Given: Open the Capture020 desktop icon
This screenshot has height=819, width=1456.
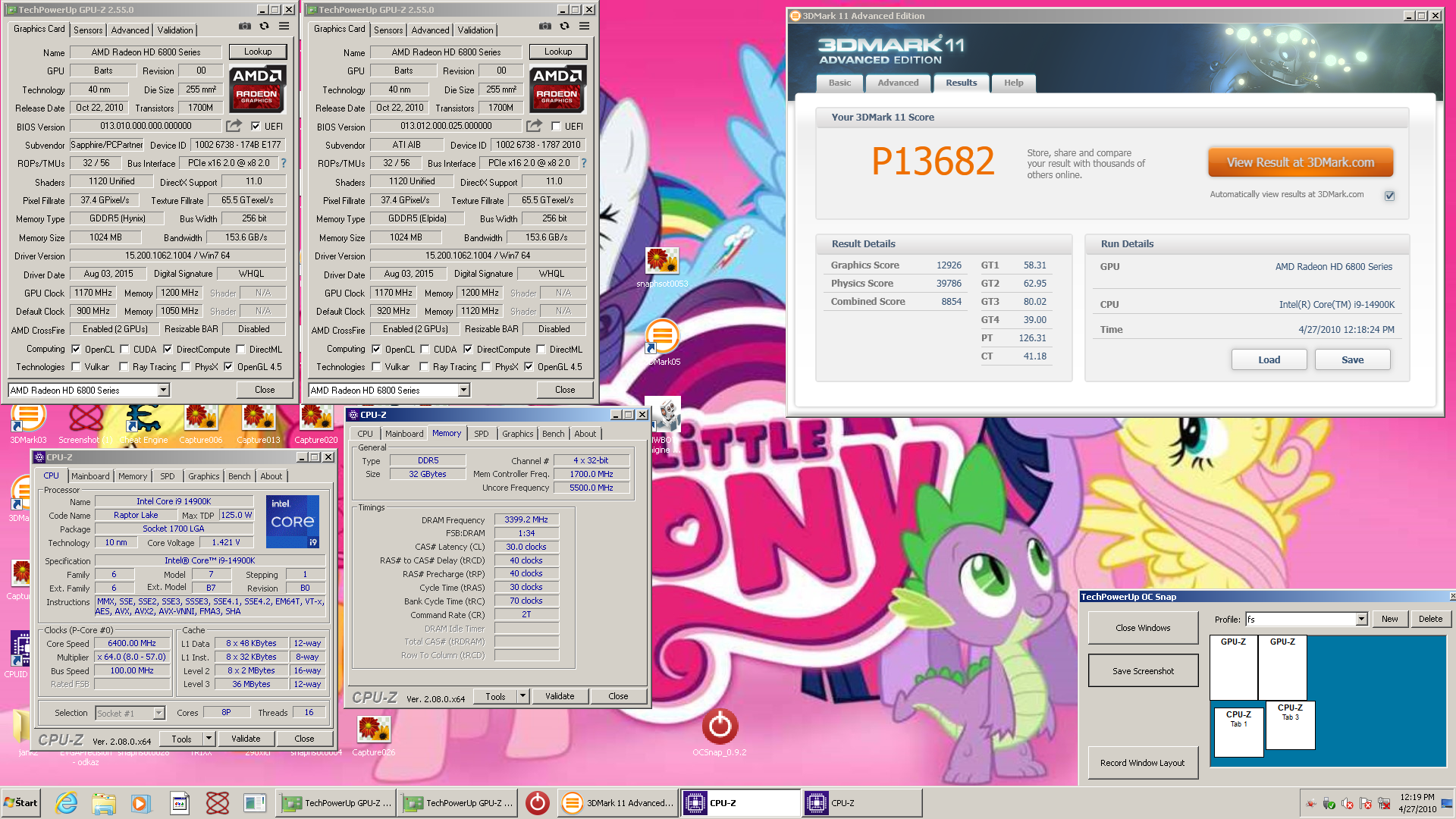Looking at the screenshot, I should pos(316,423).
